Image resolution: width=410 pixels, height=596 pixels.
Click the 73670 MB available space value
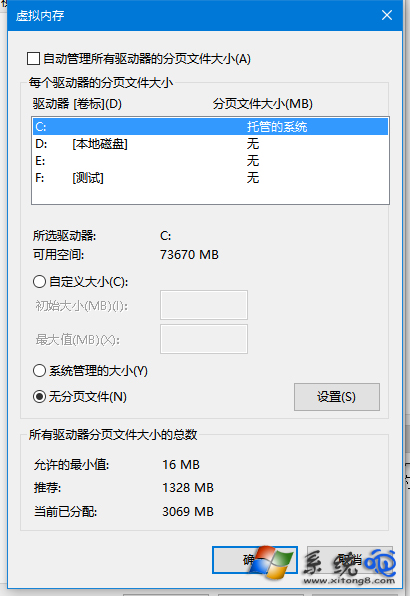189,255
